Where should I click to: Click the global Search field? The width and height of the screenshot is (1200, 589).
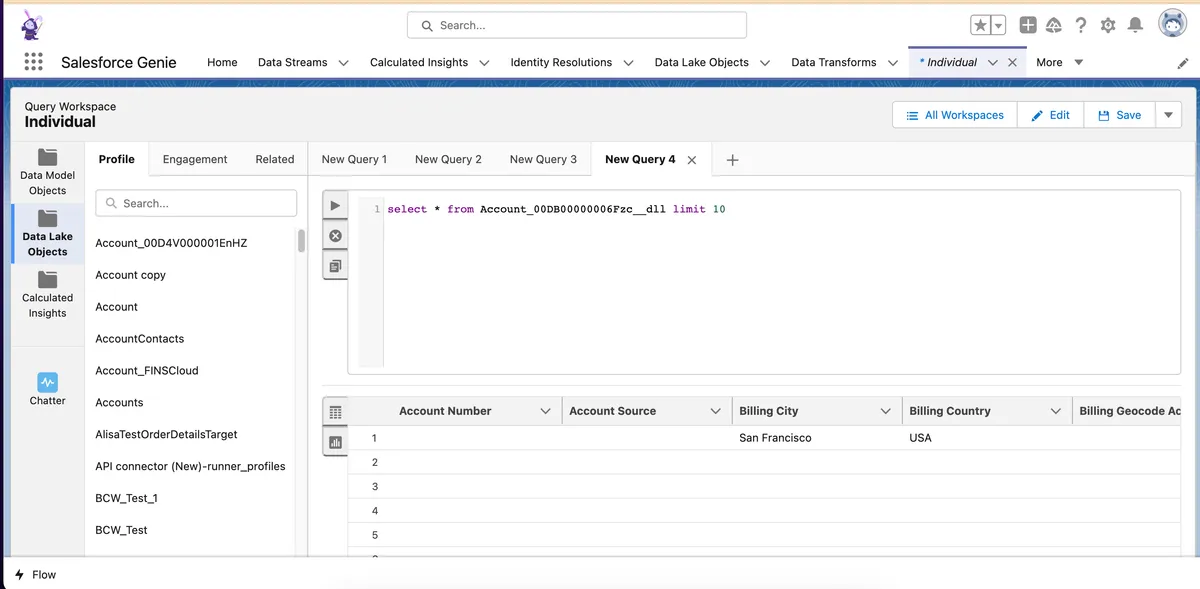pyautogui.click(x=577, y=25)
